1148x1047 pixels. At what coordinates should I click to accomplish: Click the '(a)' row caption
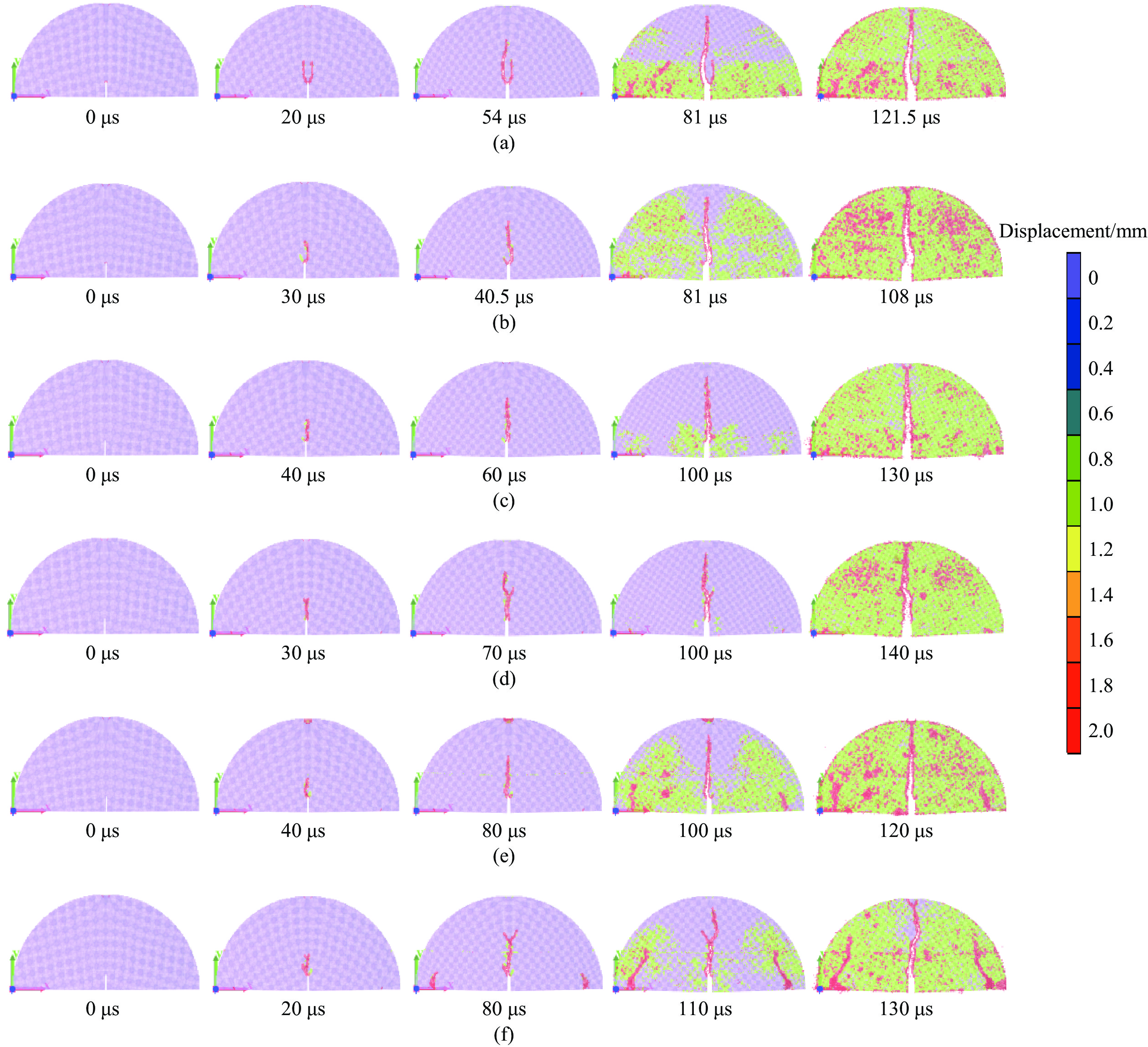click(504, 143)
